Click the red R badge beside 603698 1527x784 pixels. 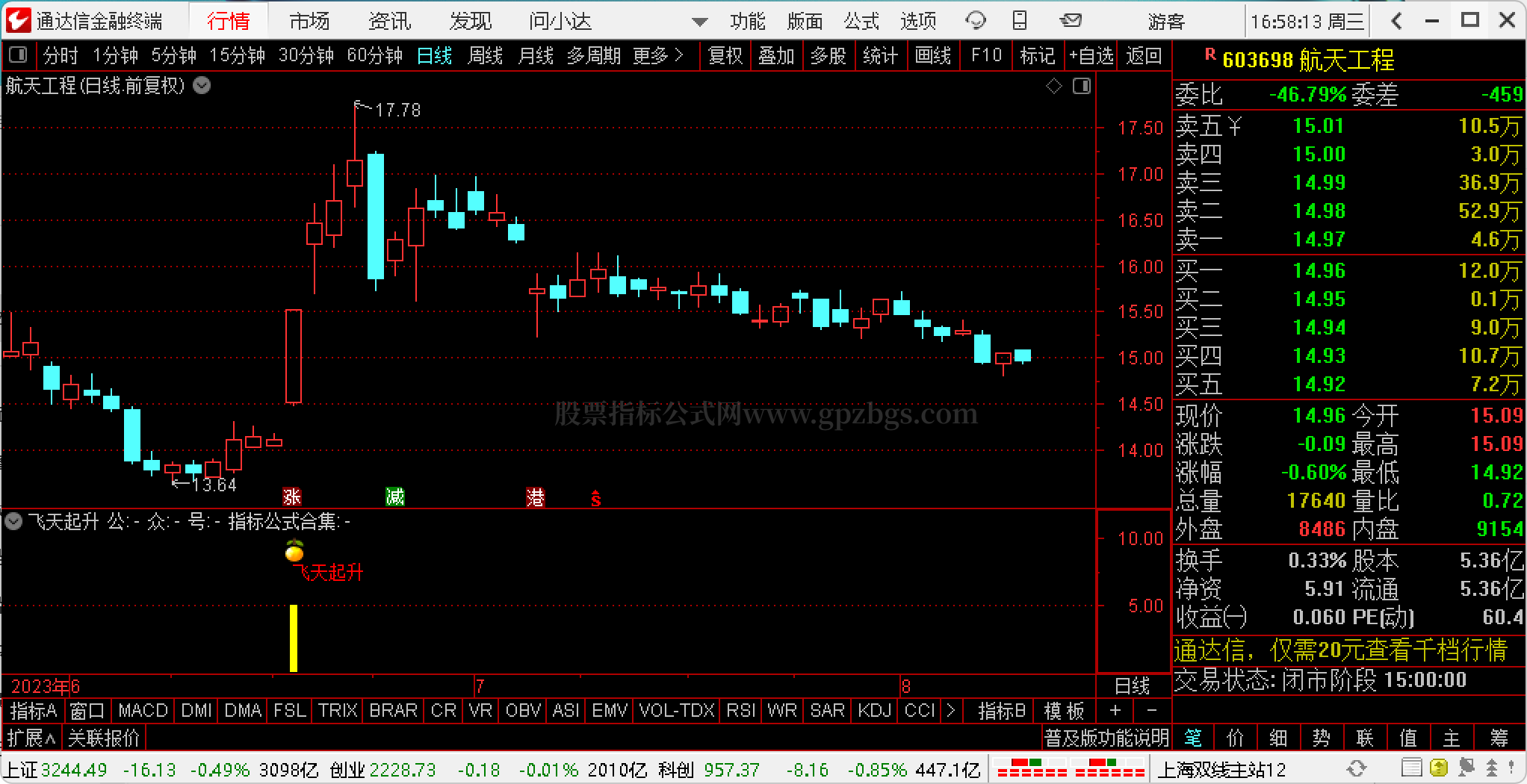point(1210,55)
